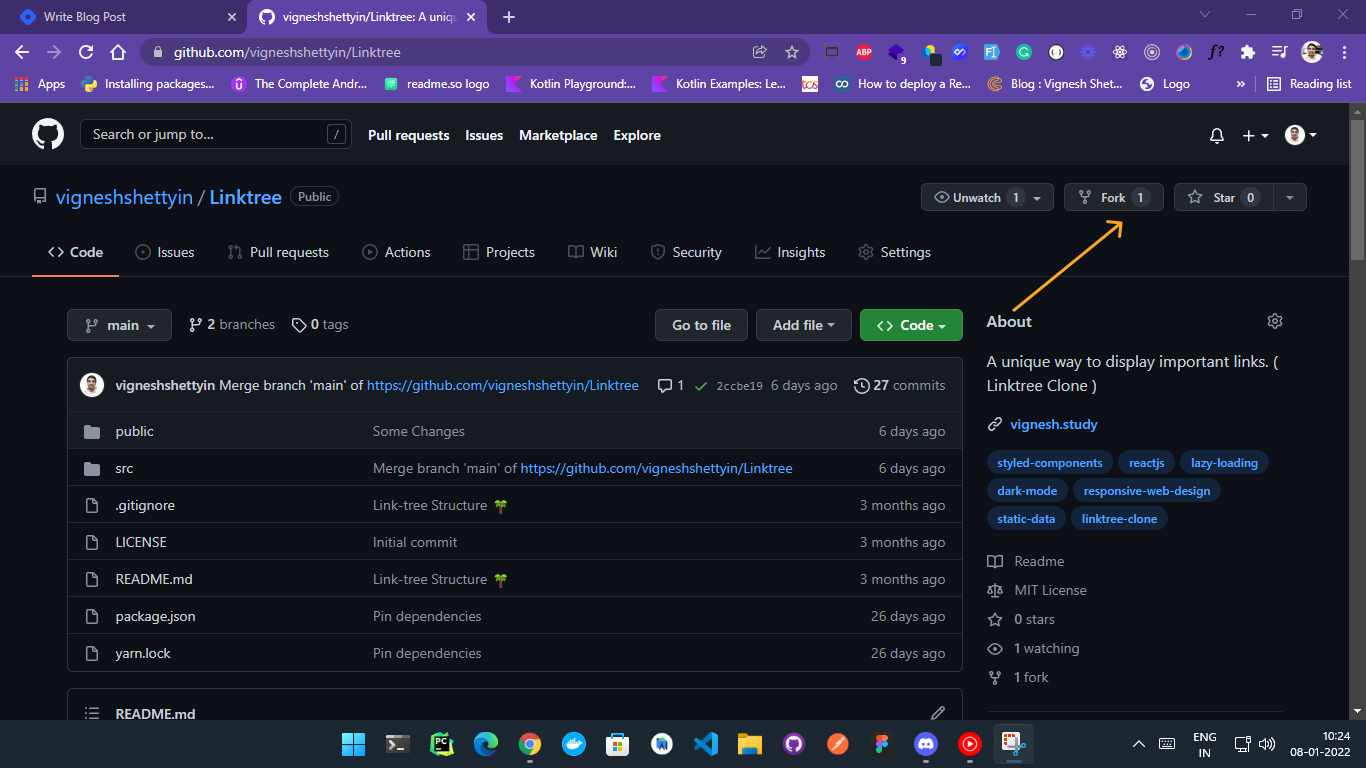The image size is (1366, 768).
Task: Open Windows Terminal from taskbar
Action: click(x=397, y=744)
